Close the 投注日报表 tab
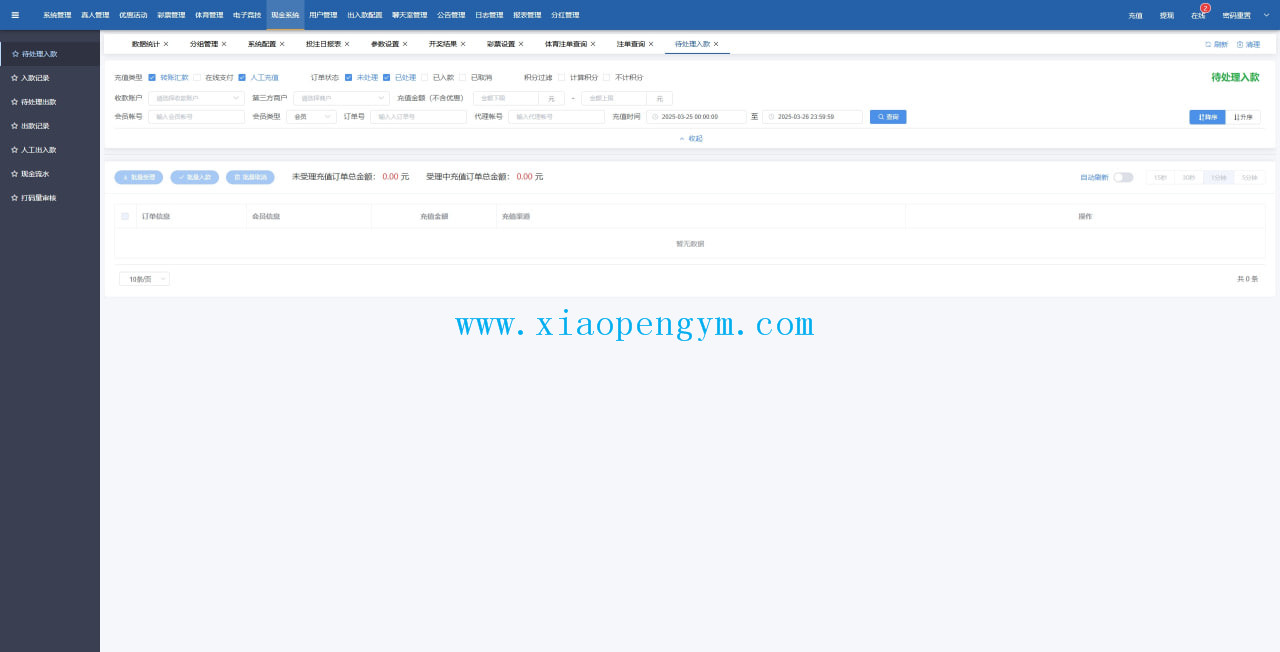 pos(347,44)
